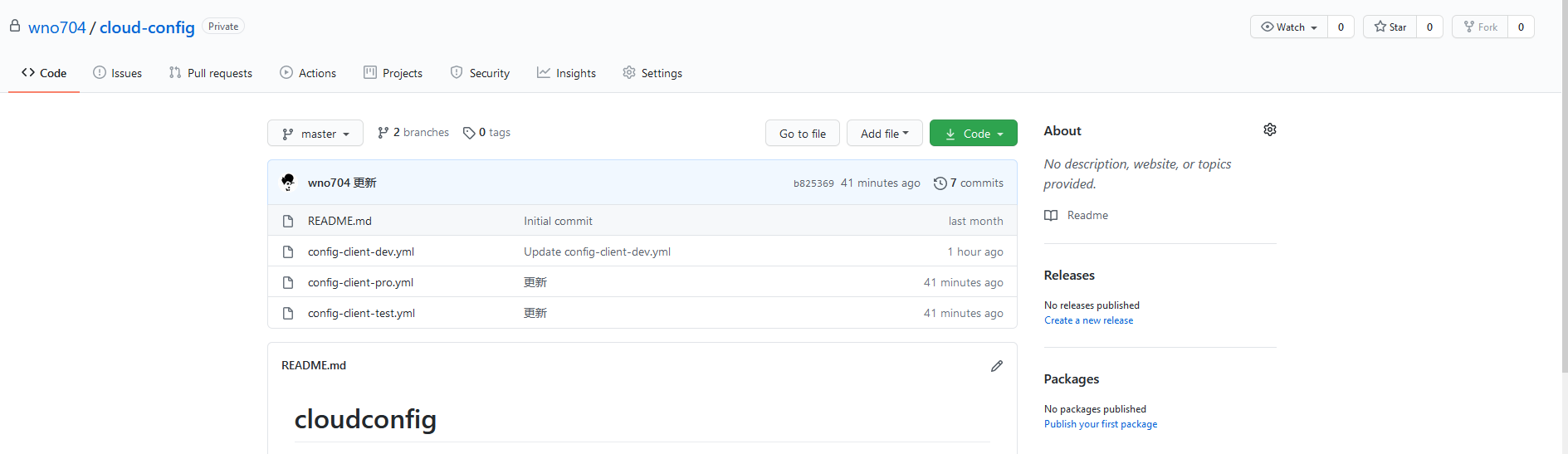This screenshot has width=1568, height=454.
Task: Expand the Add file dropdown
Action: pos(884,134)
